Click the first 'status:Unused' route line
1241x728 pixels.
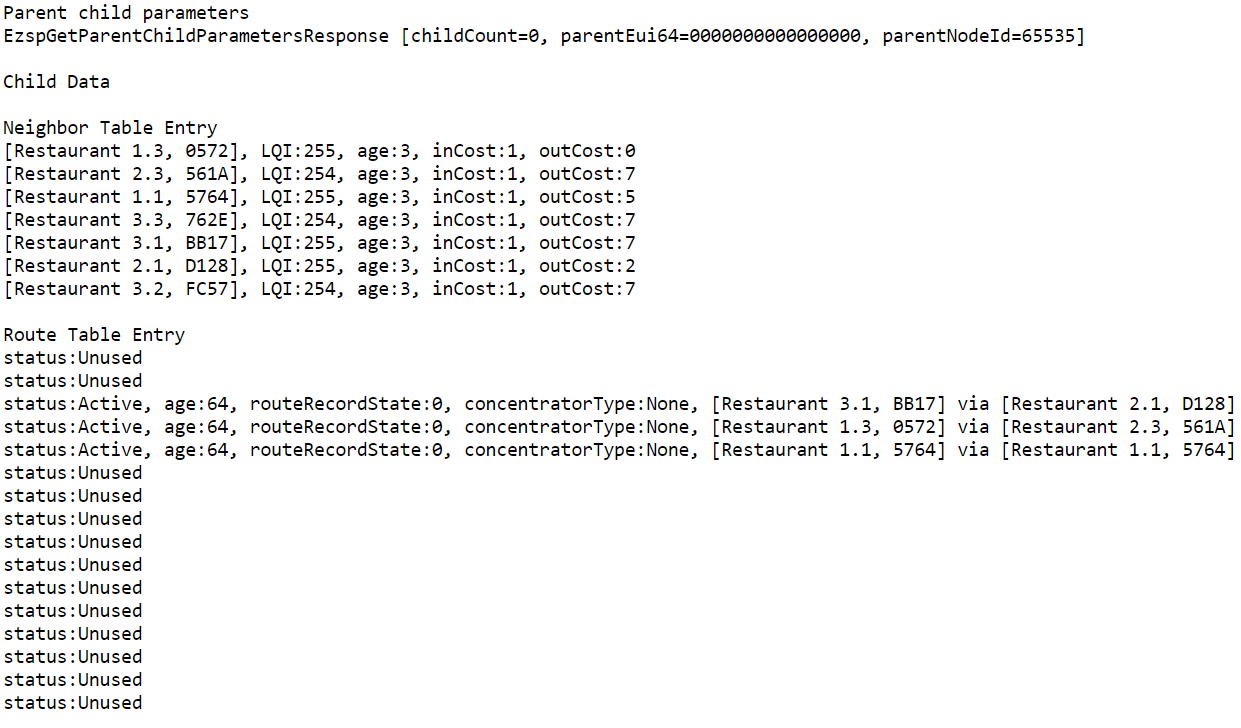pos(73,358)
